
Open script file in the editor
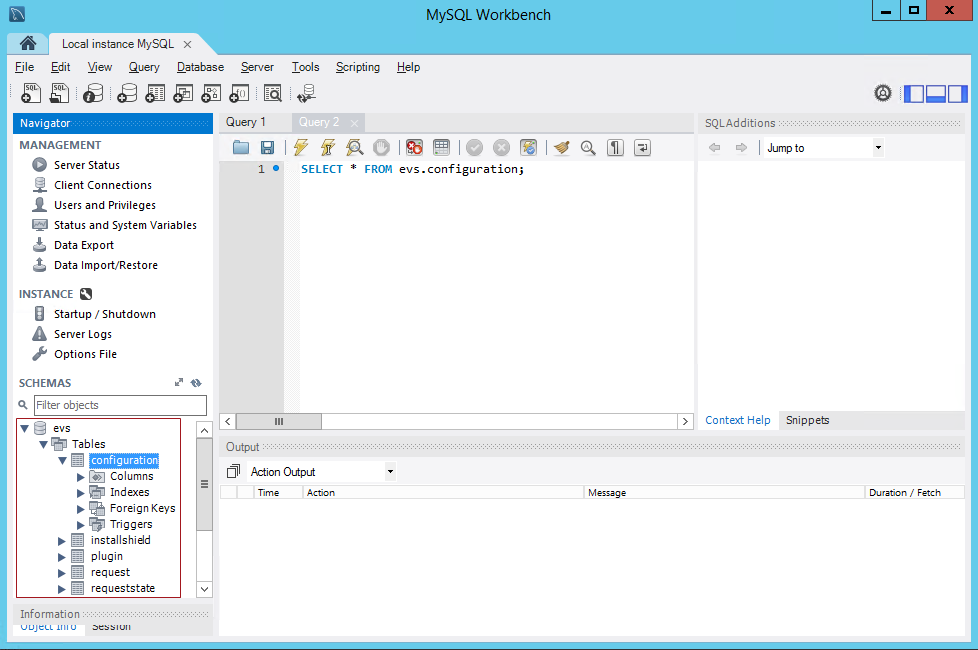(241, 147)
